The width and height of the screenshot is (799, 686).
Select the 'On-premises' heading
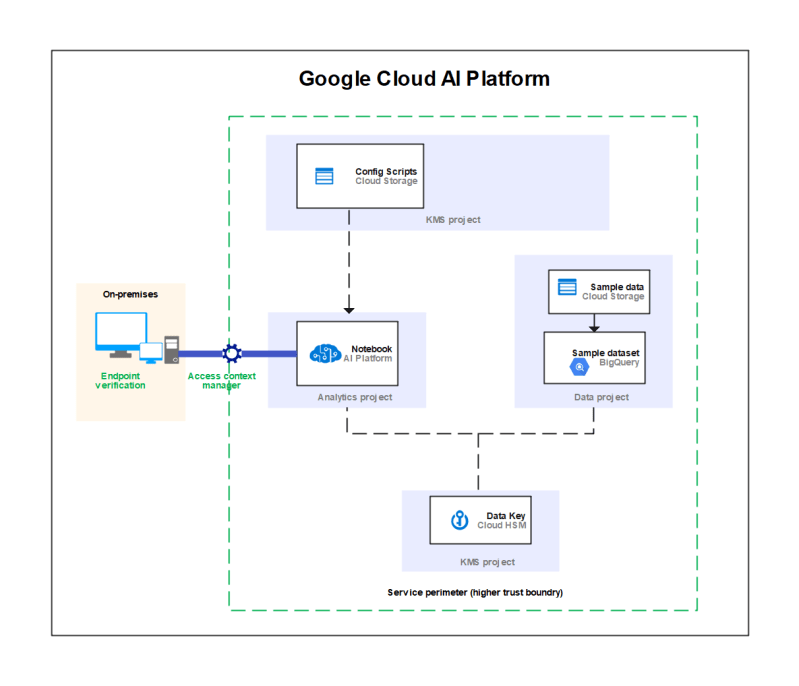(x=130, y=294)
